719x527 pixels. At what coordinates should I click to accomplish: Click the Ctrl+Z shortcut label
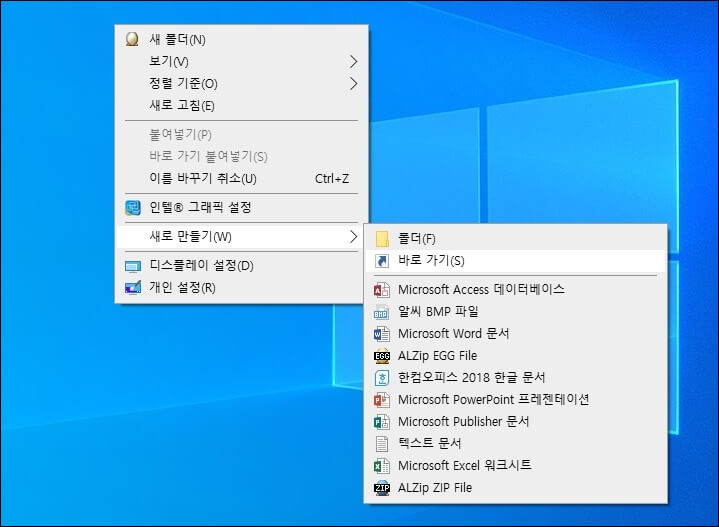click(332, 178)
